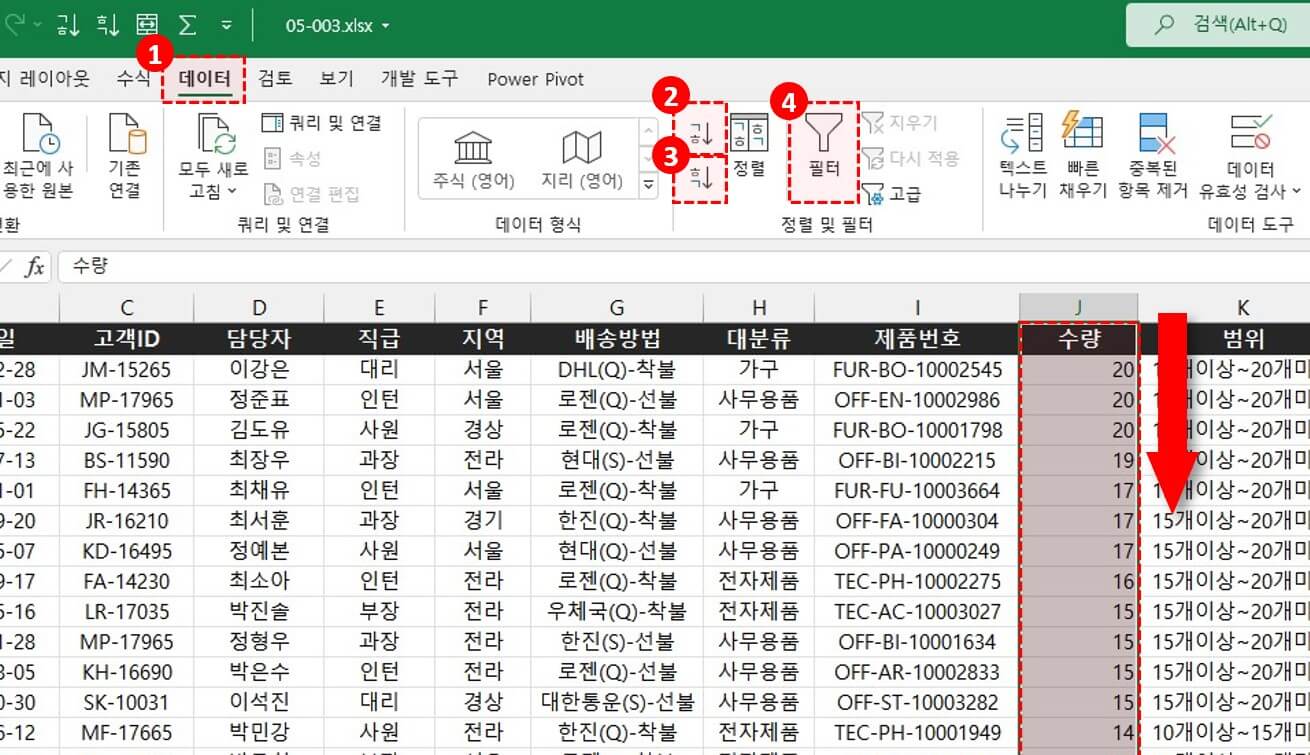Select 지리 (영어) data type
1310x755 pixels.
tap(581, 160)
